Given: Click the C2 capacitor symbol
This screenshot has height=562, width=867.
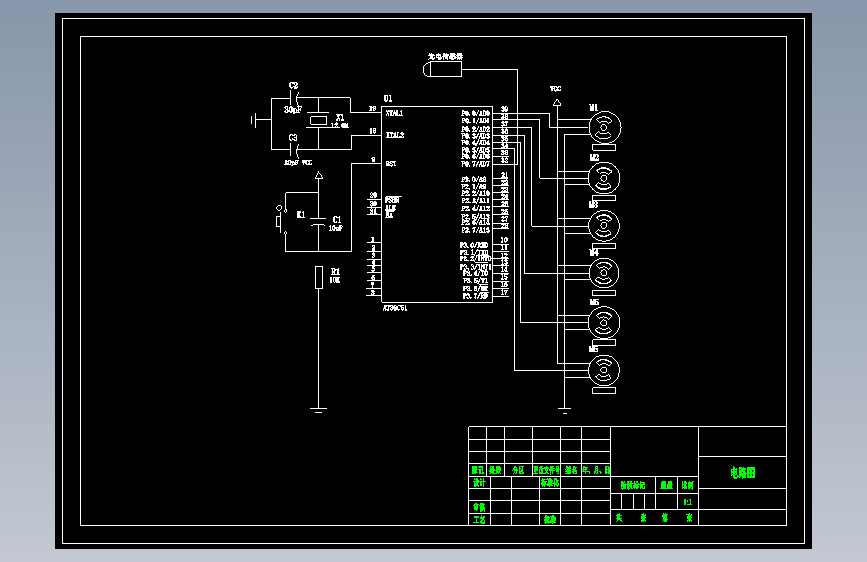Looking at the screenshot, I should 294,98.
